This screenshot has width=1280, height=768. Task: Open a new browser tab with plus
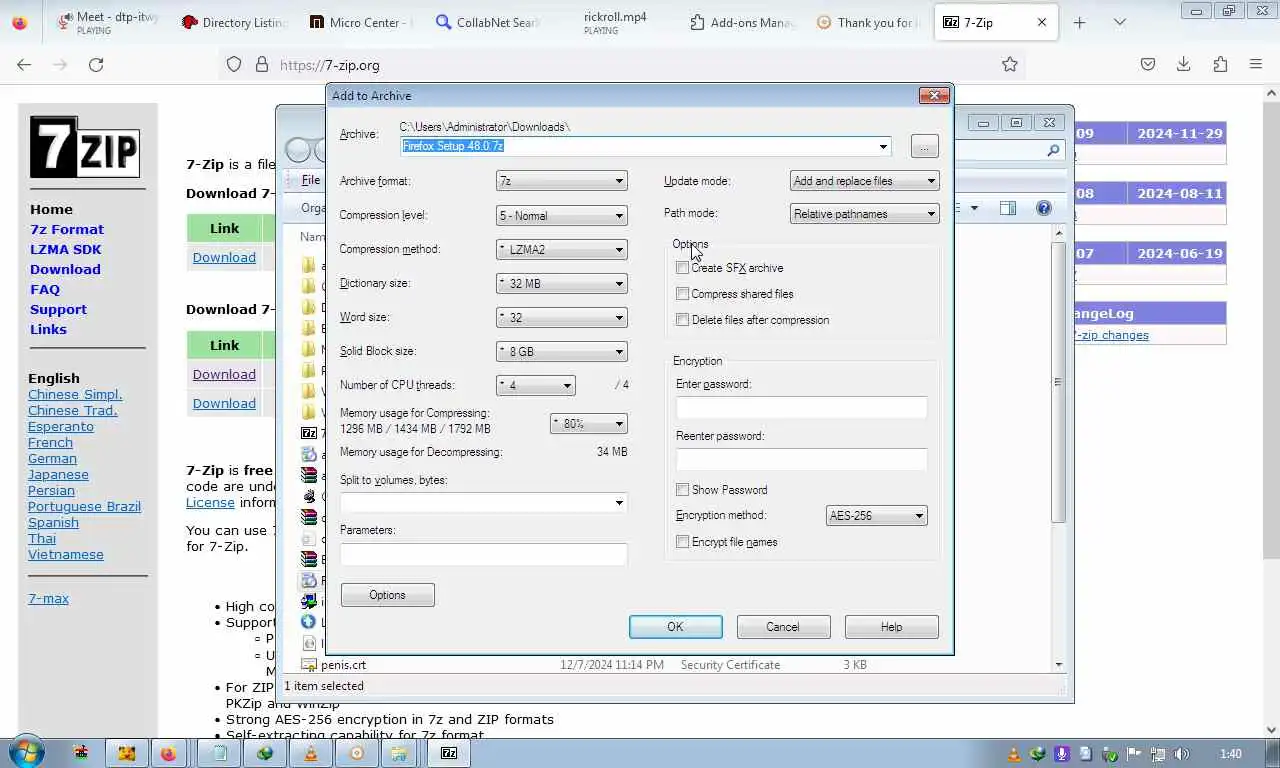pyautogui.click(x=1079, y=22)
